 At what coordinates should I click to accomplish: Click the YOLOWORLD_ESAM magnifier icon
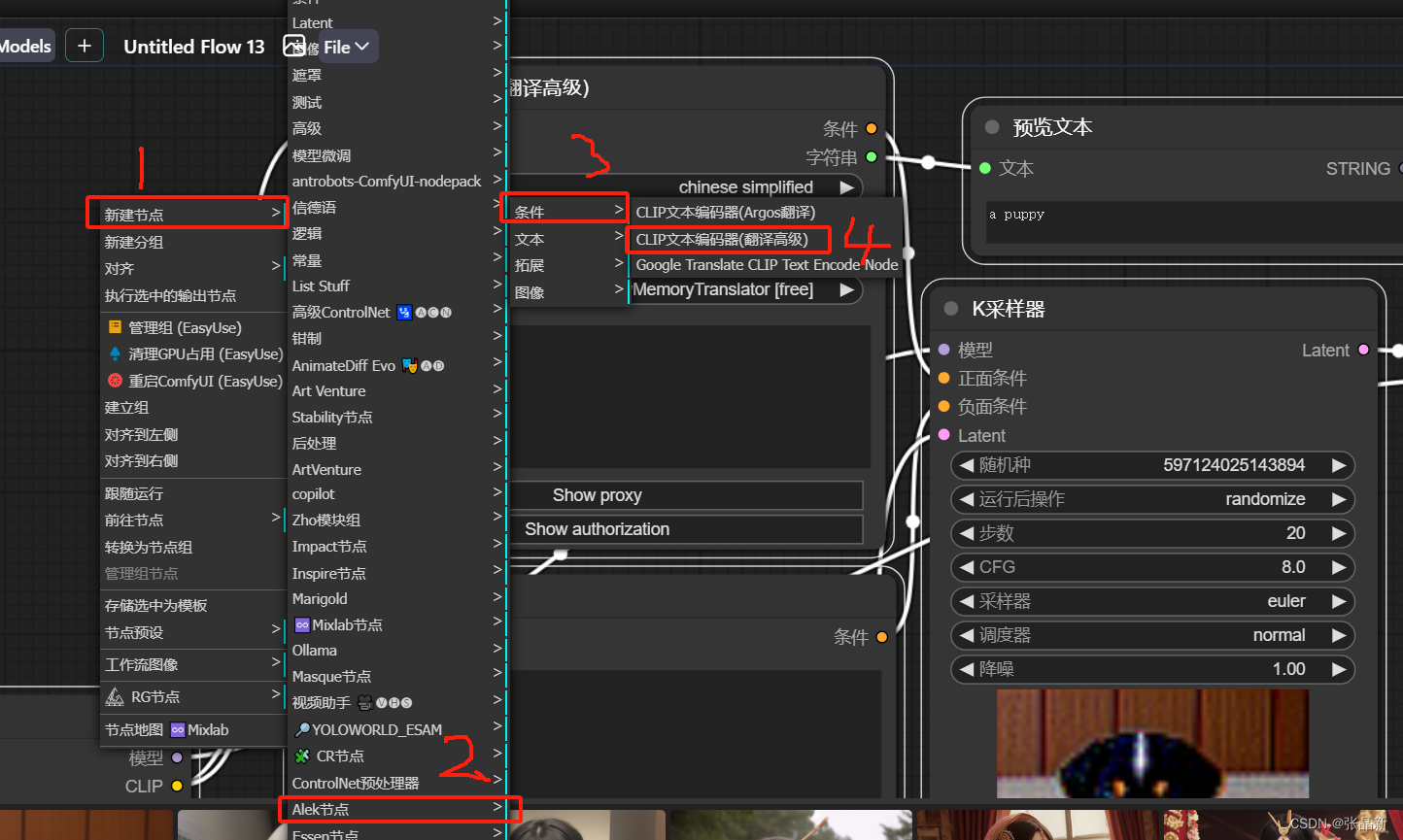[302, 729]
